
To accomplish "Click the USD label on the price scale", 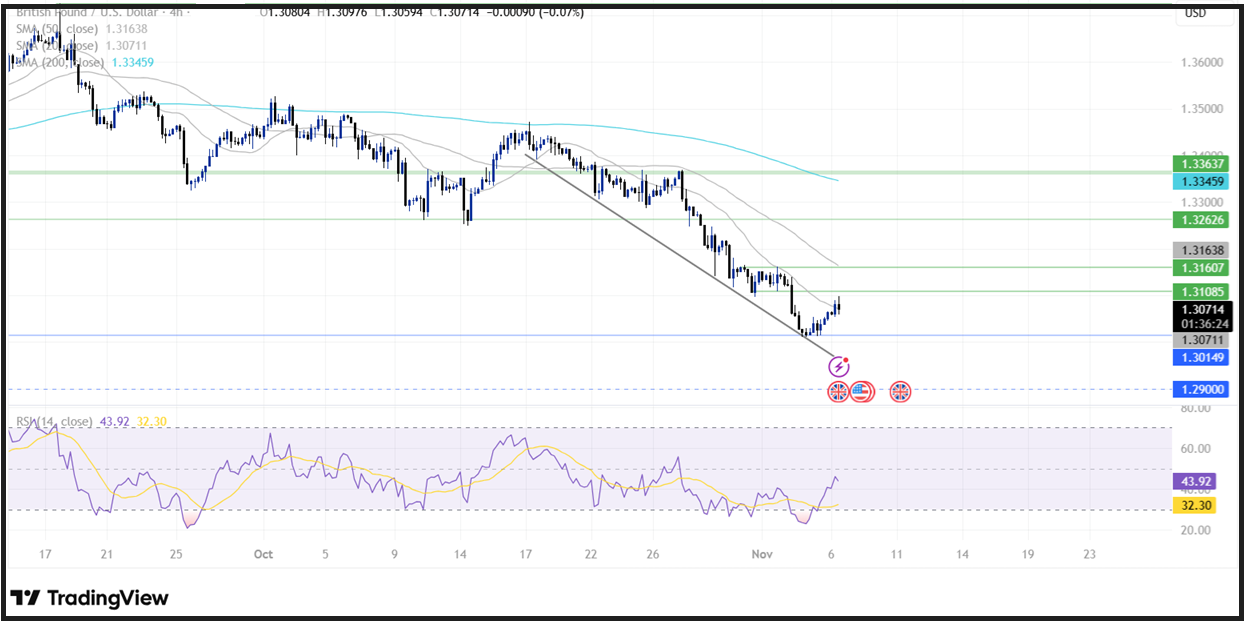I will tap(1197, 12).
